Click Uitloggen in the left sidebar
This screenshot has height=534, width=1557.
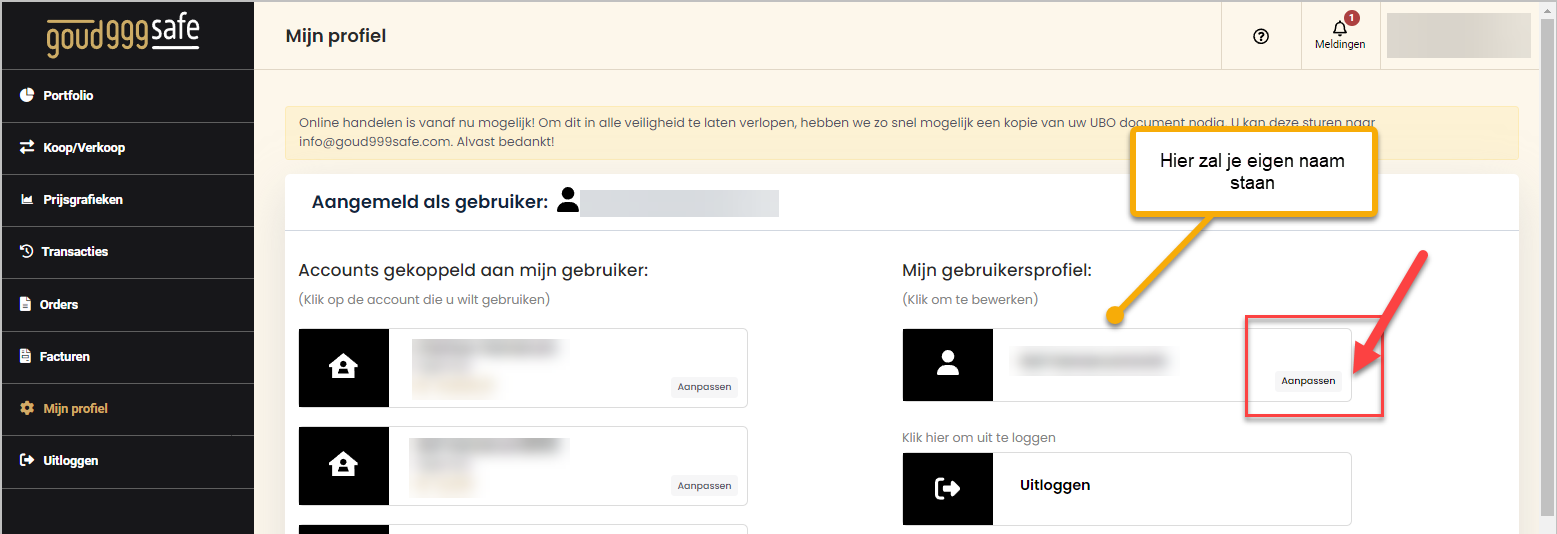click(x=127, y=461)
